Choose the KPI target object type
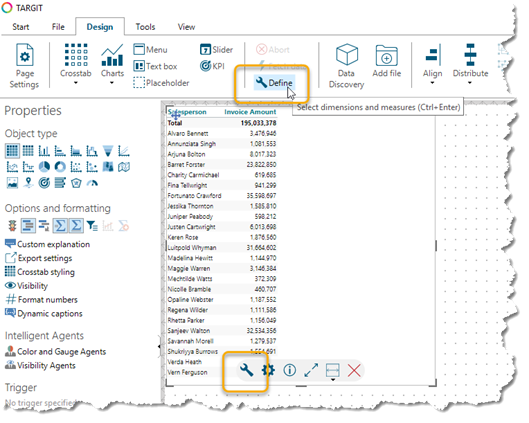The width and height of the screenshot is (529, 423). point(44,183)
